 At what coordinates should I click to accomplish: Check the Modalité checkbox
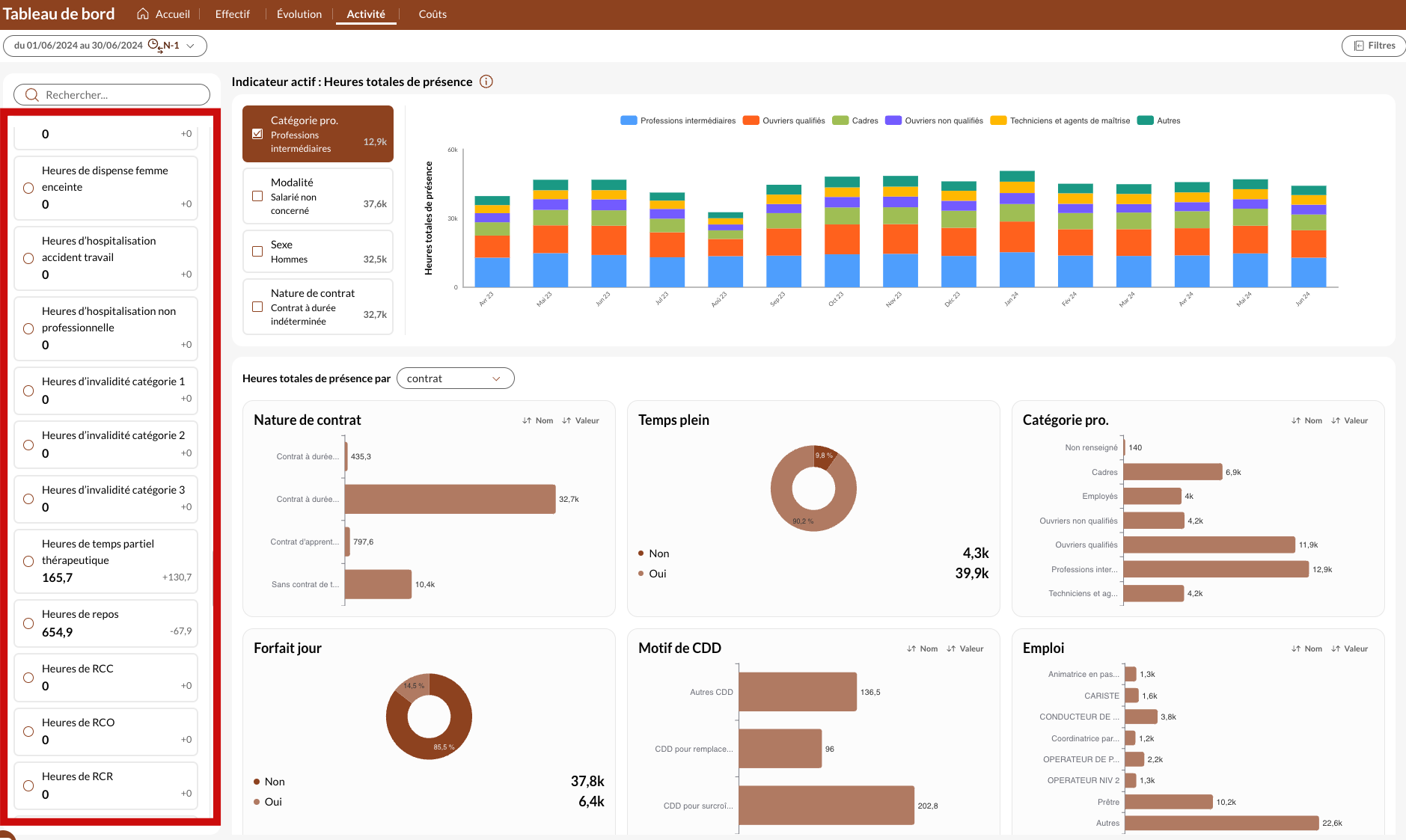pyautogui.click(x=257, y=196)
